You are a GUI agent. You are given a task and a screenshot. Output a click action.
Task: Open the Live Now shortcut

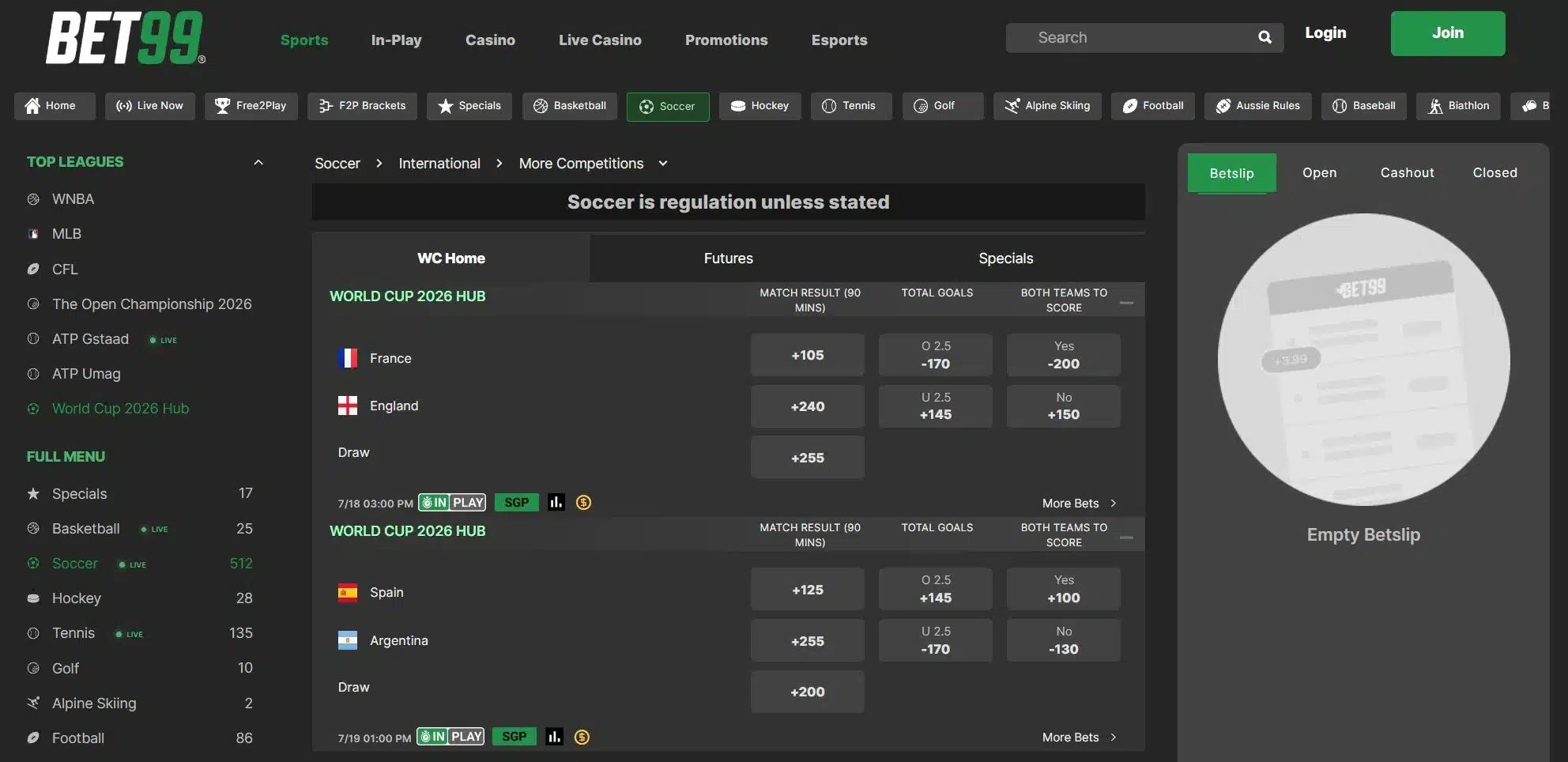pyautogui.click(x=149, y=106)
